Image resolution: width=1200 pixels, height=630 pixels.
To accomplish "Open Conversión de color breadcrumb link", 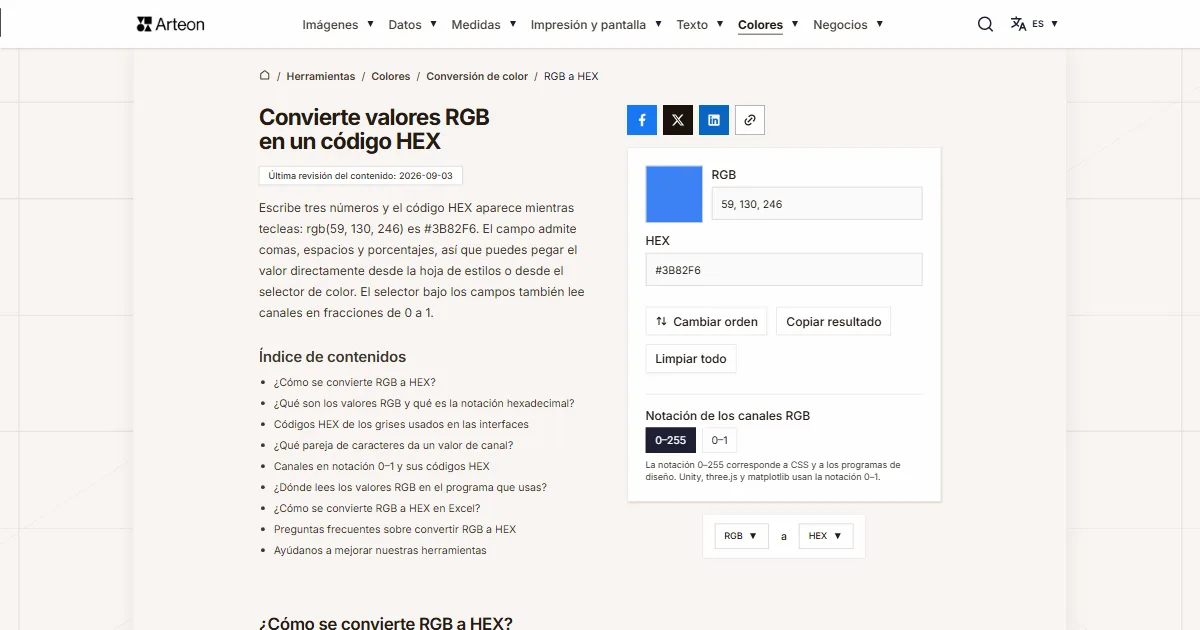I will coord(477,76).
